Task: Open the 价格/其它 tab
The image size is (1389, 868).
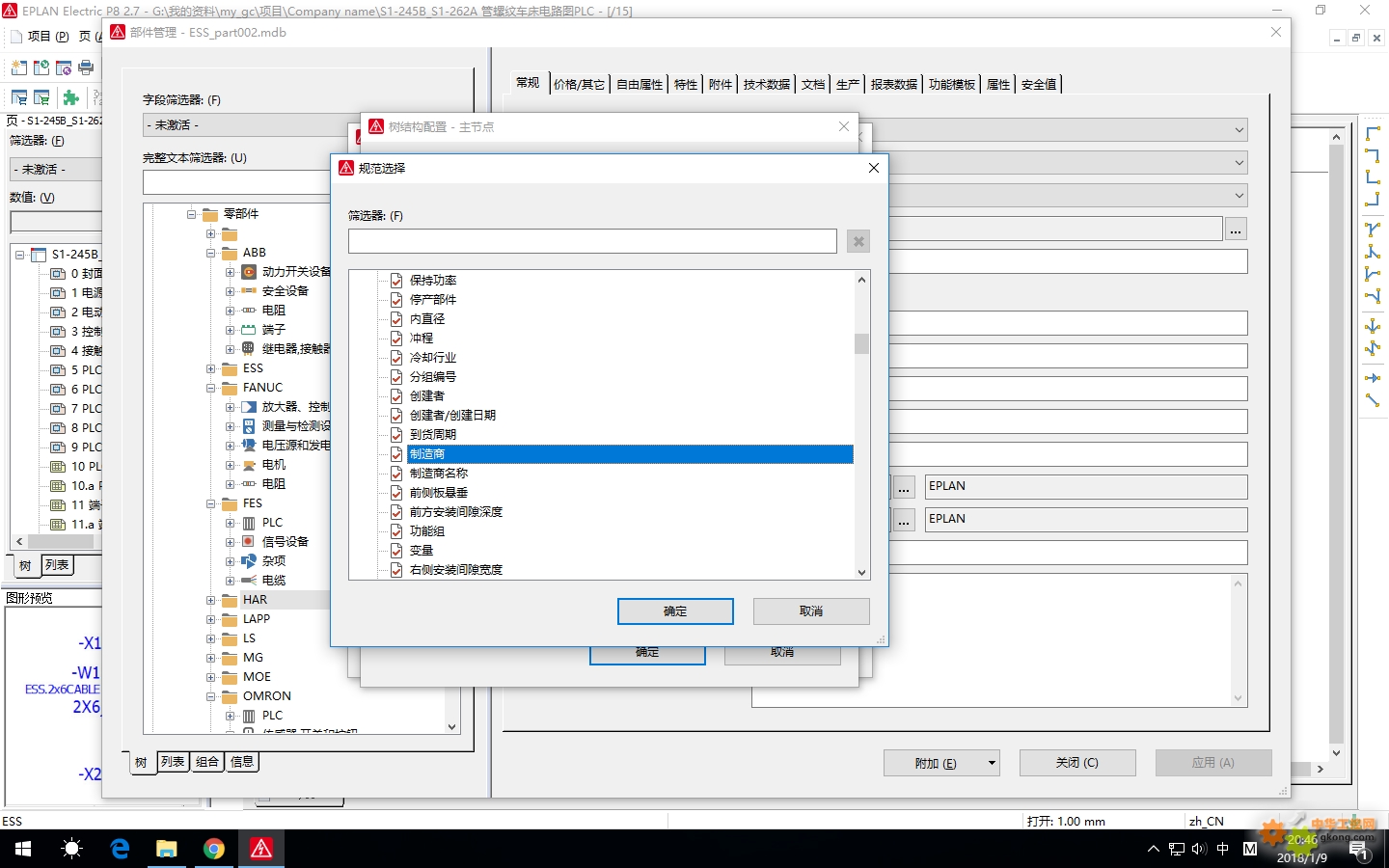Action: 579,85
